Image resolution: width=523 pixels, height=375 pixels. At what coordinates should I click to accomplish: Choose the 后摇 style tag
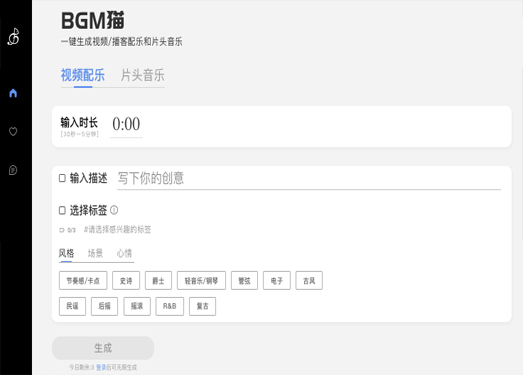coord(104,306)
